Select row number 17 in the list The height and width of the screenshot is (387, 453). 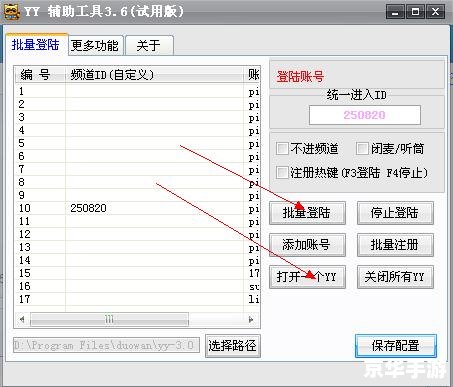pos(138,299)
